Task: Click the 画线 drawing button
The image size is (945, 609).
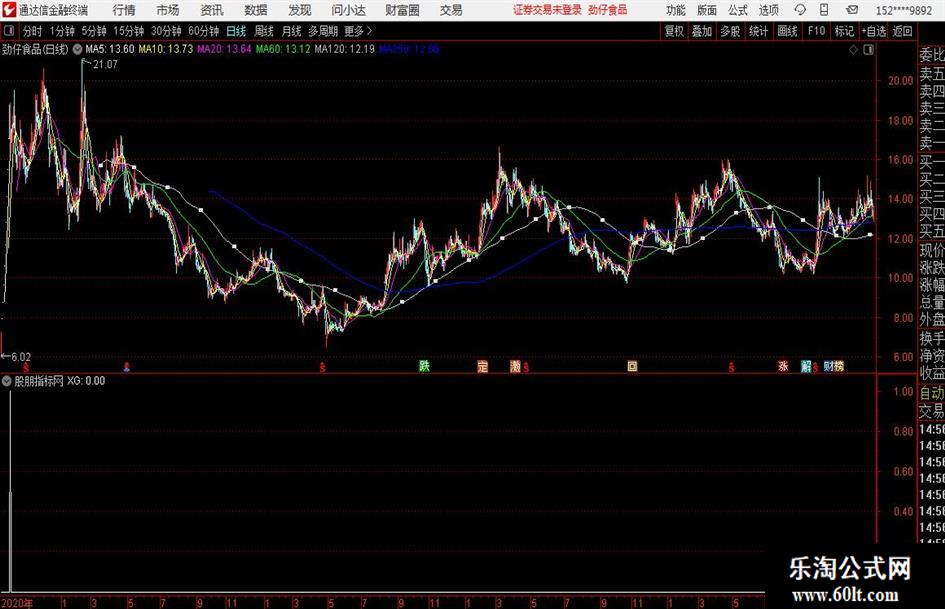Action: coord(787,31)
